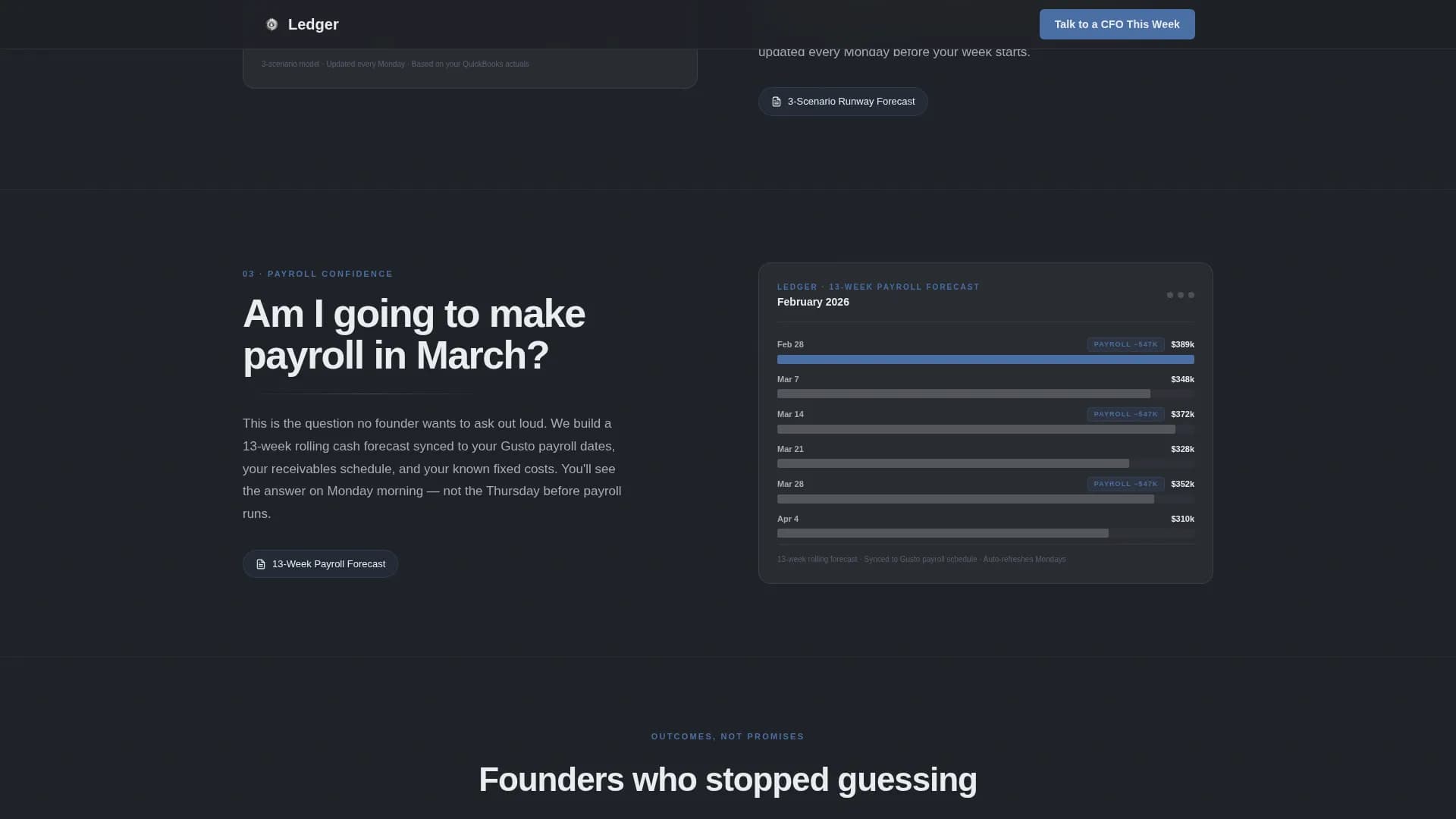Screen dimensions: 1456x819
Task: Click the middle dot icon on the forecast card
Action: tap(1180, 295)
